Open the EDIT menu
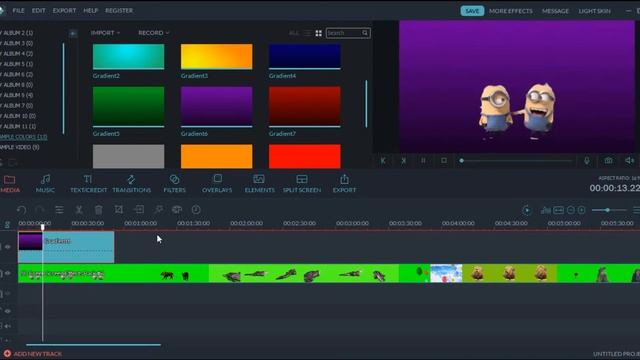Screen dimensions: 640x360 (x=39, y=11)
